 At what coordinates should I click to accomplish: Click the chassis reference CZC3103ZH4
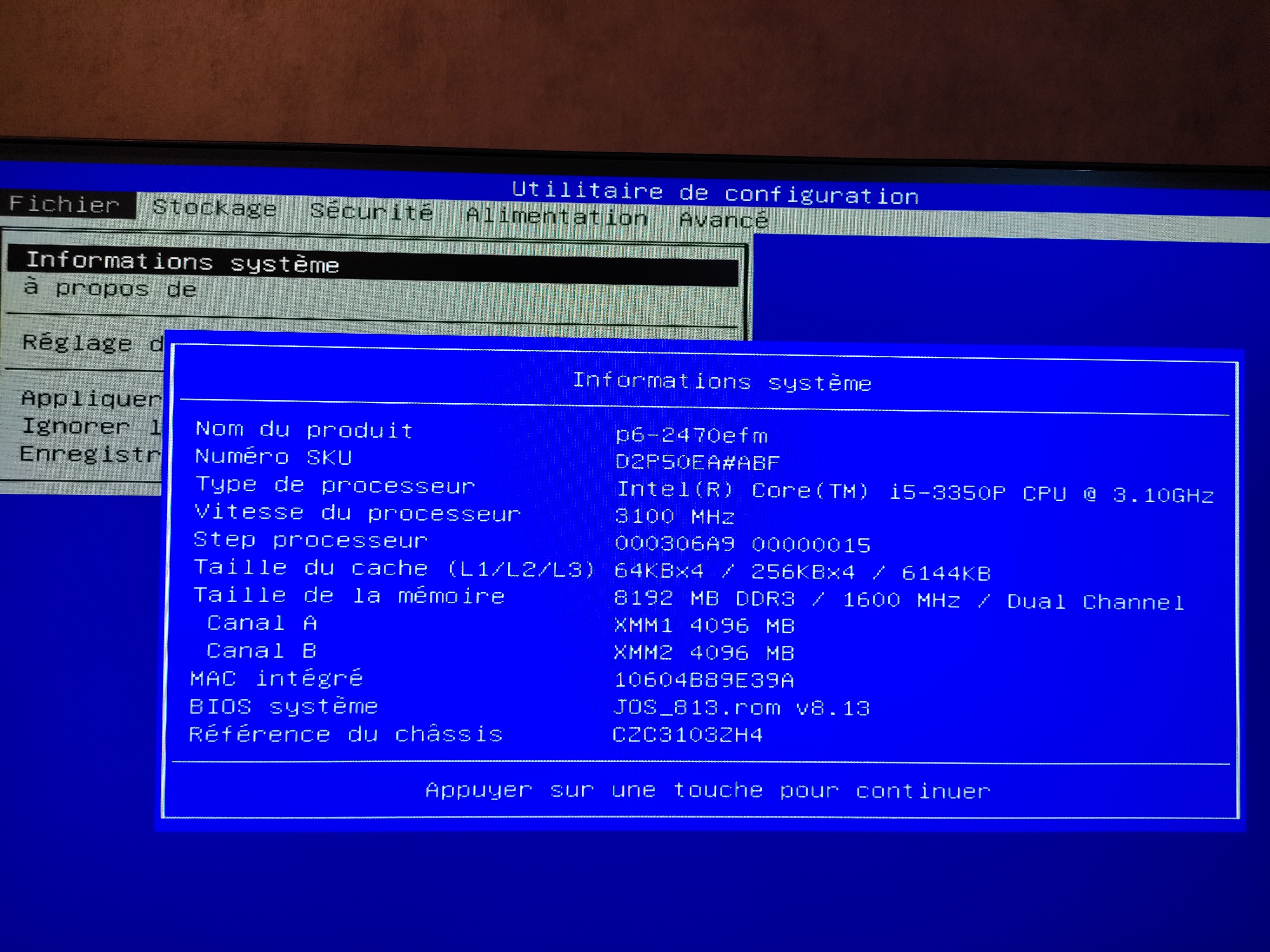pos(687,735)
